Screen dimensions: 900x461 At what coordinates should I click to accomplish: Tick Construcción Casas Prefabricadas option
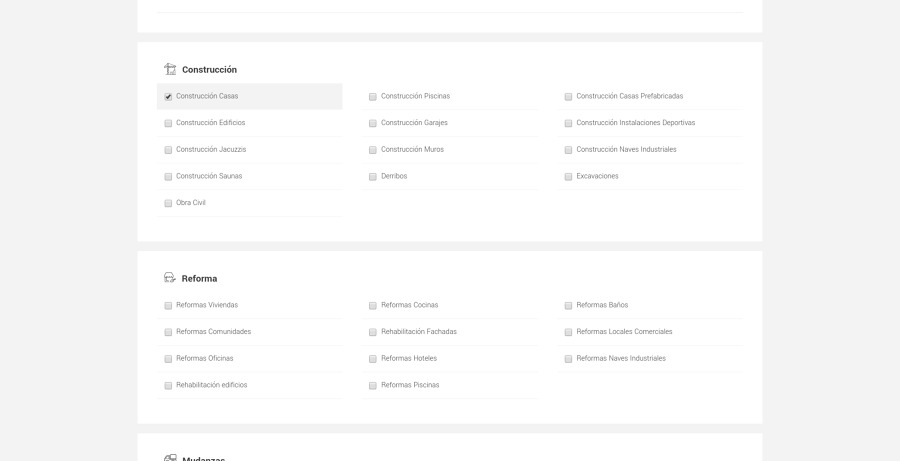568,97
